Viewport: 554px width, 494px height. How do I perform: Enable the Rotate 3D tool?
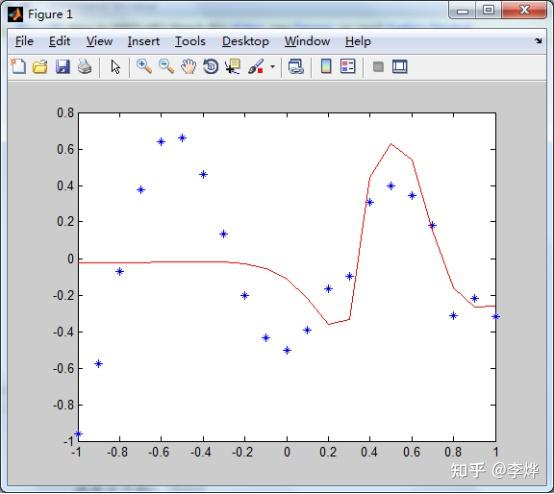[211, 66]
